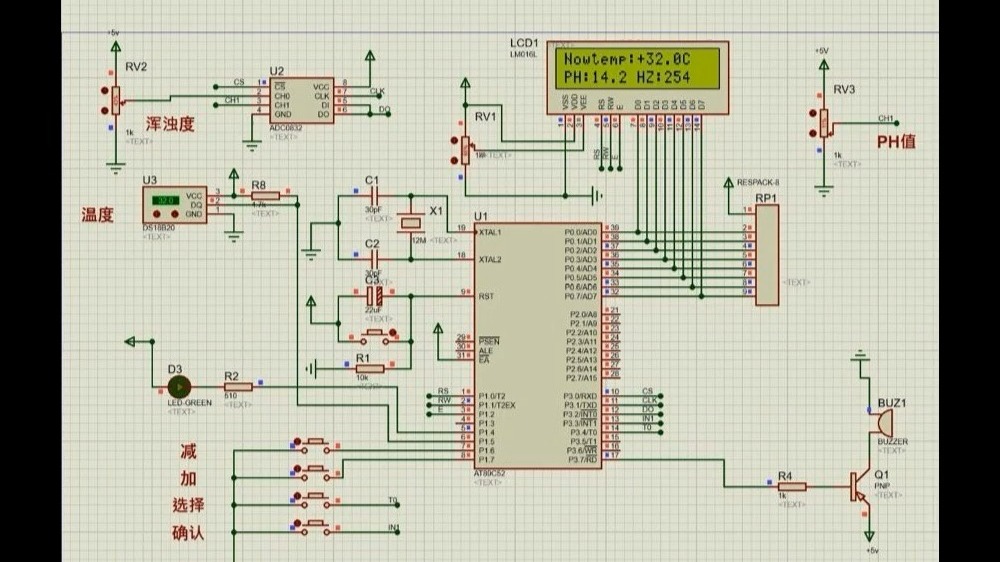The image size is (1000, 562).
Task: Lower RV3 with its lower red dot
Action: [x=812, y=133]
